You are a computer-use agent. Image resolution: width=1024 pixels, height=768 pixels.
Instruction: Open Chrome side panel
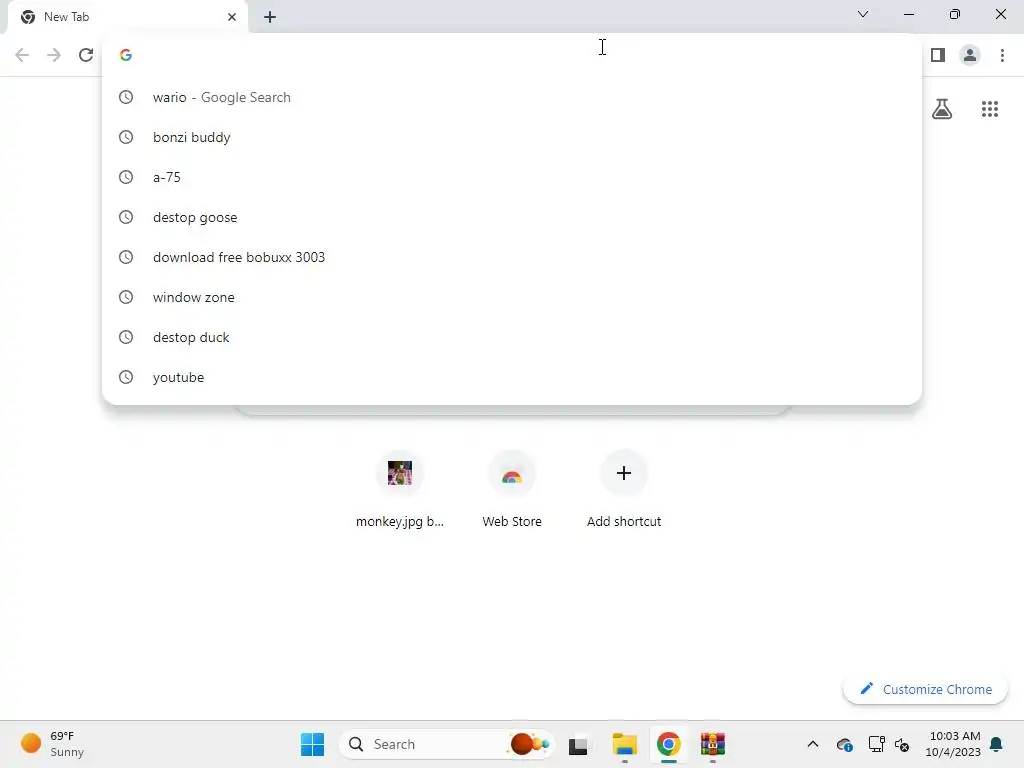tap(938, 55)
